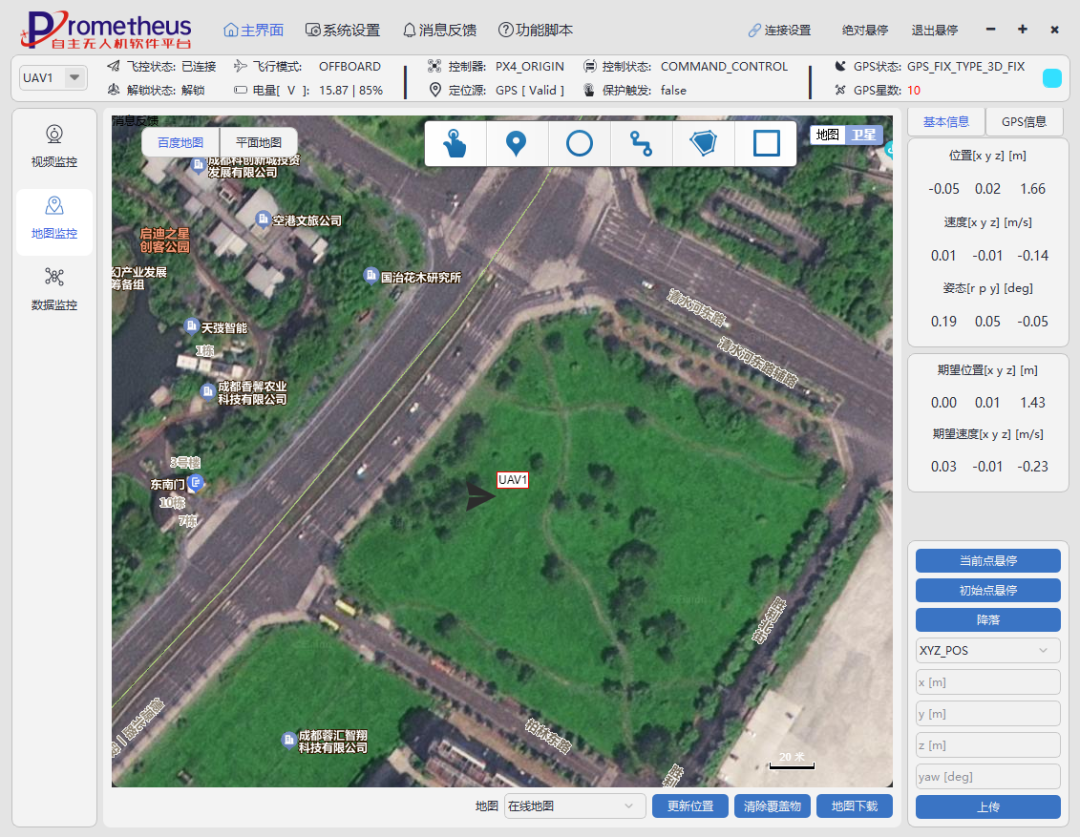Pick the polygon drawing tool
Viewport: 1080px width, 837px height.
pos(704,144)
